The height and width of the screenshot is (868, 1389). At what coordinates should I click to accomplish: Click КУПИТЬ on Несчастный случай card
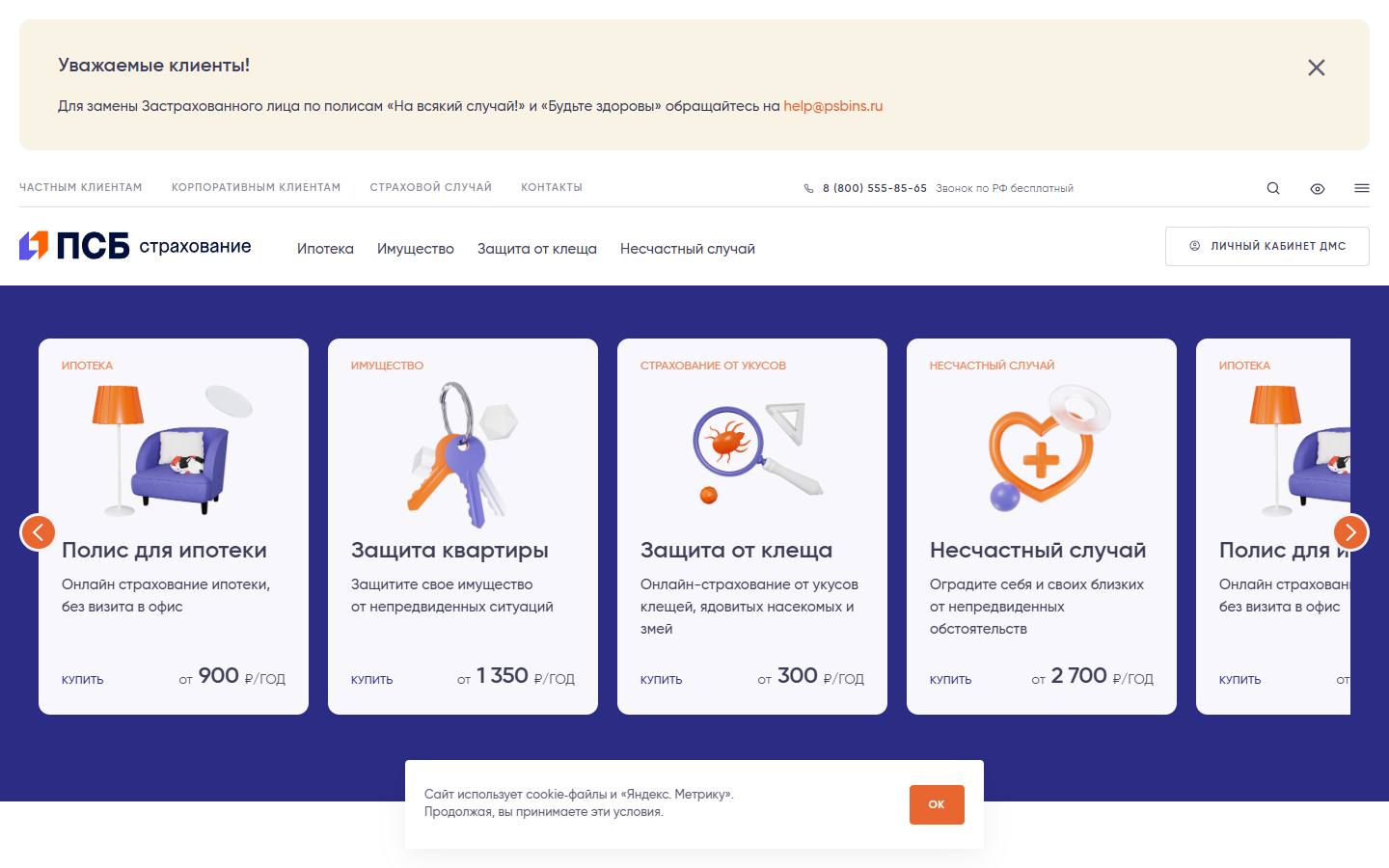951,680
